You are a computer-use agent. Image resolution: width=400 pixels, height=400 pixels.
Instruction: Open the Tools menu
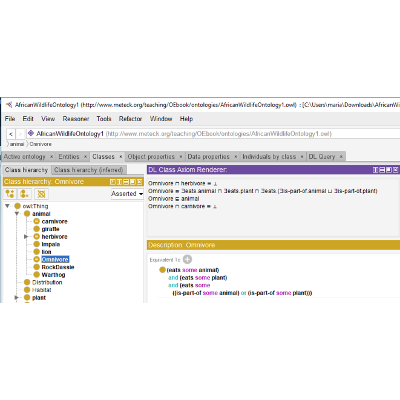(x=104, y=119)
